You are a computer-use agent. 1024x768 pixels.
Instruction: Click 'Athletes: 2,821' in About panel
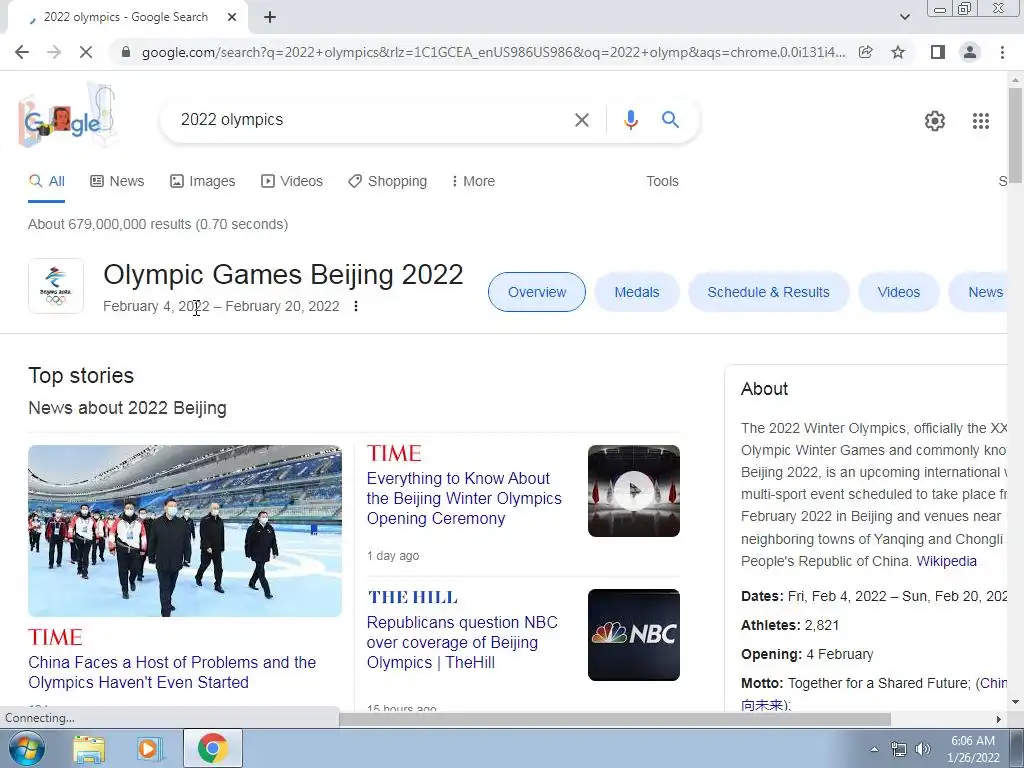790,625
